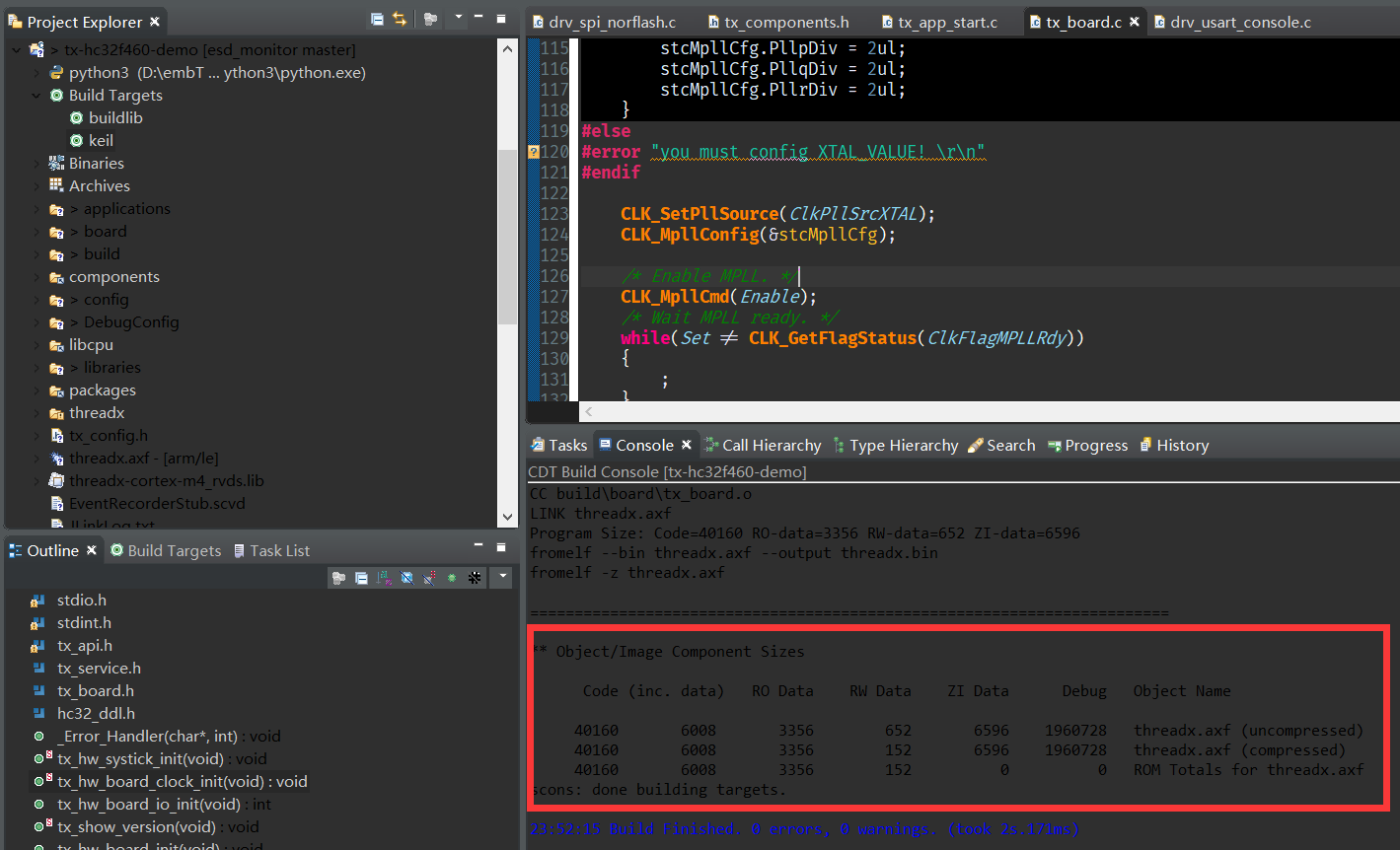The height and width of the screenshot is (850, 1400).
Task: Switch to drv_usart_console.c editor tab
Action: click(1232, 22)
